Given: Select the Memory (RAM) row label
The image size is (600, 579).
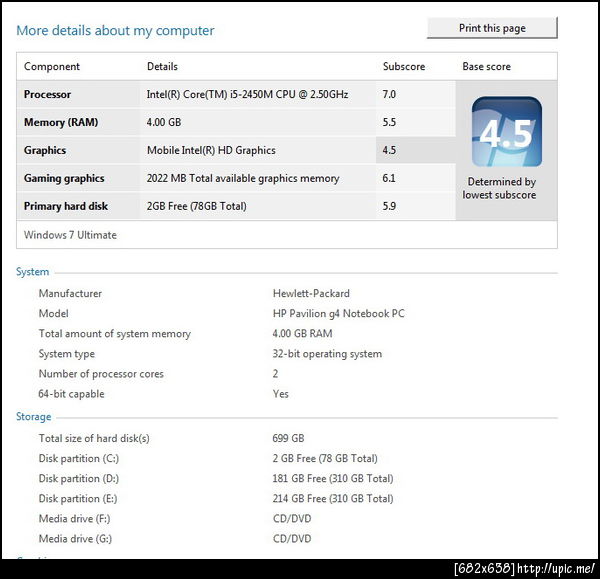Looking at the screenshot, I should 61,122.
